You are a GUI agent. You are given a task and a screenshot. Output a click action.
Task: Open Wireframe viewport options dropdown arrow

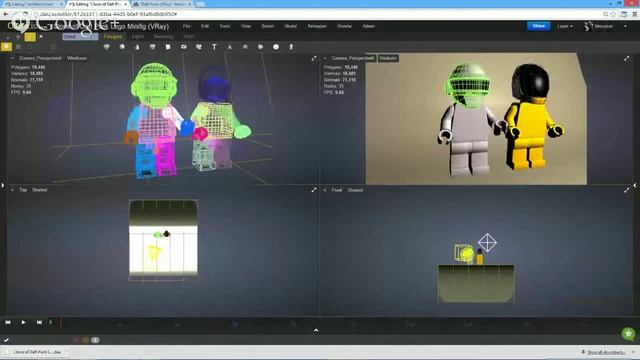click(x=12, y=58)
